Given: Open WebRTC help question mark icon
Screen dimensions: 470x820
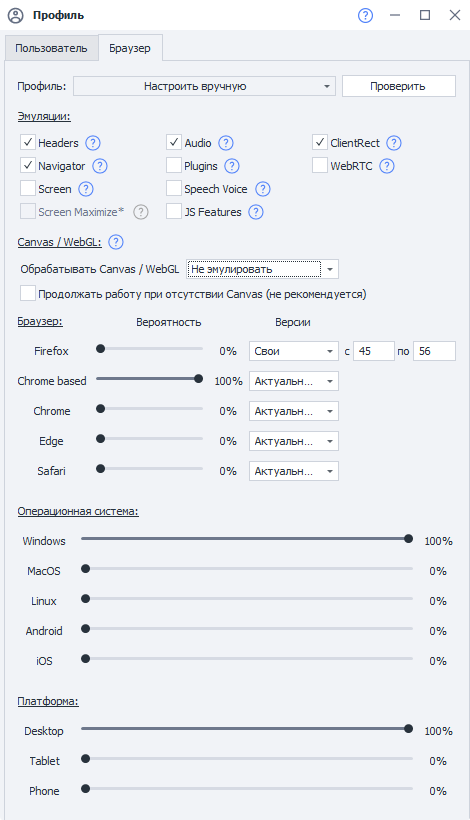Looking at the screenshot, I should point(386,166).
